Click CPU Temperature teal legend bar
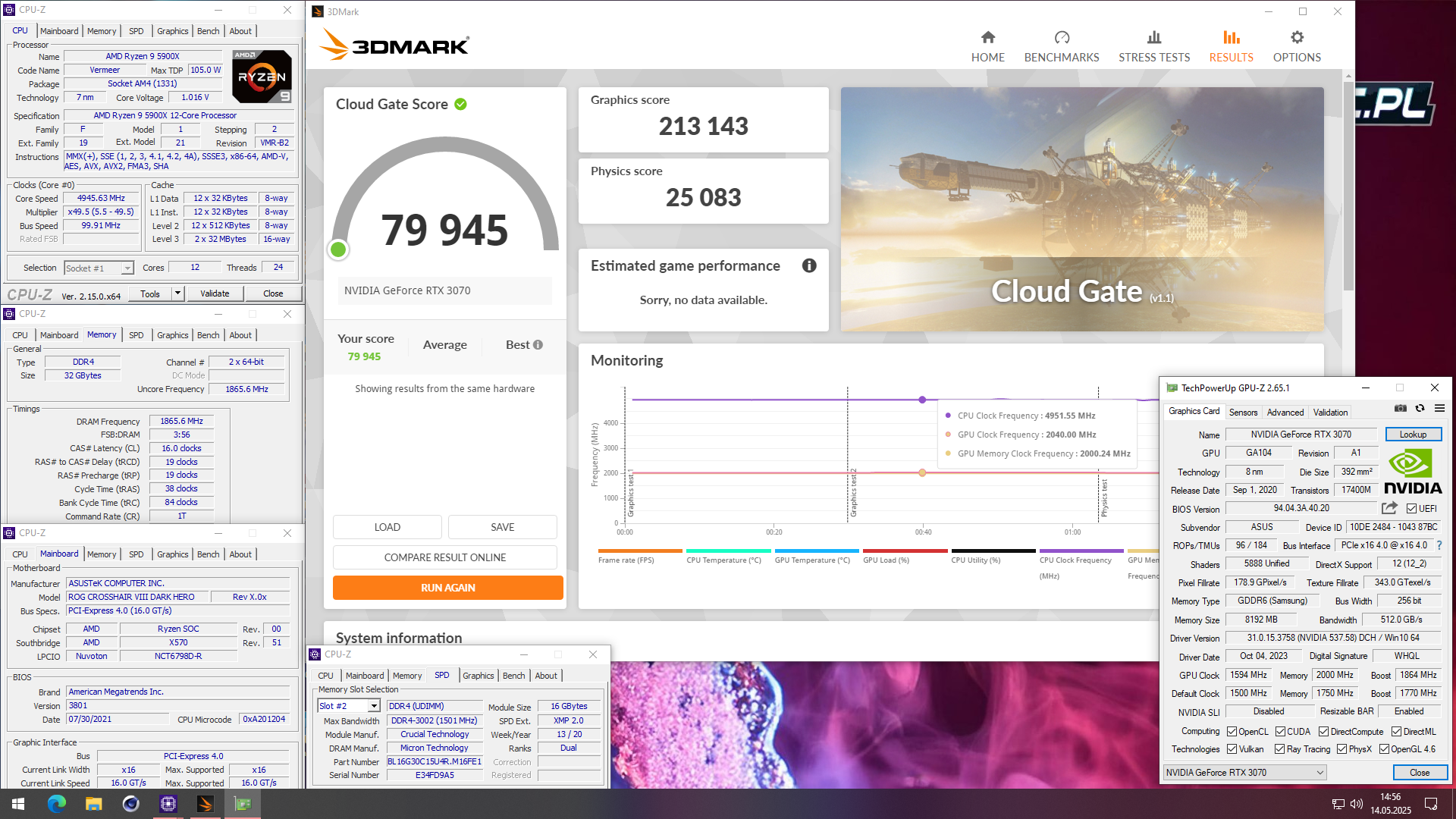The height and width of the screenshot is (819, 1456). 729,551
